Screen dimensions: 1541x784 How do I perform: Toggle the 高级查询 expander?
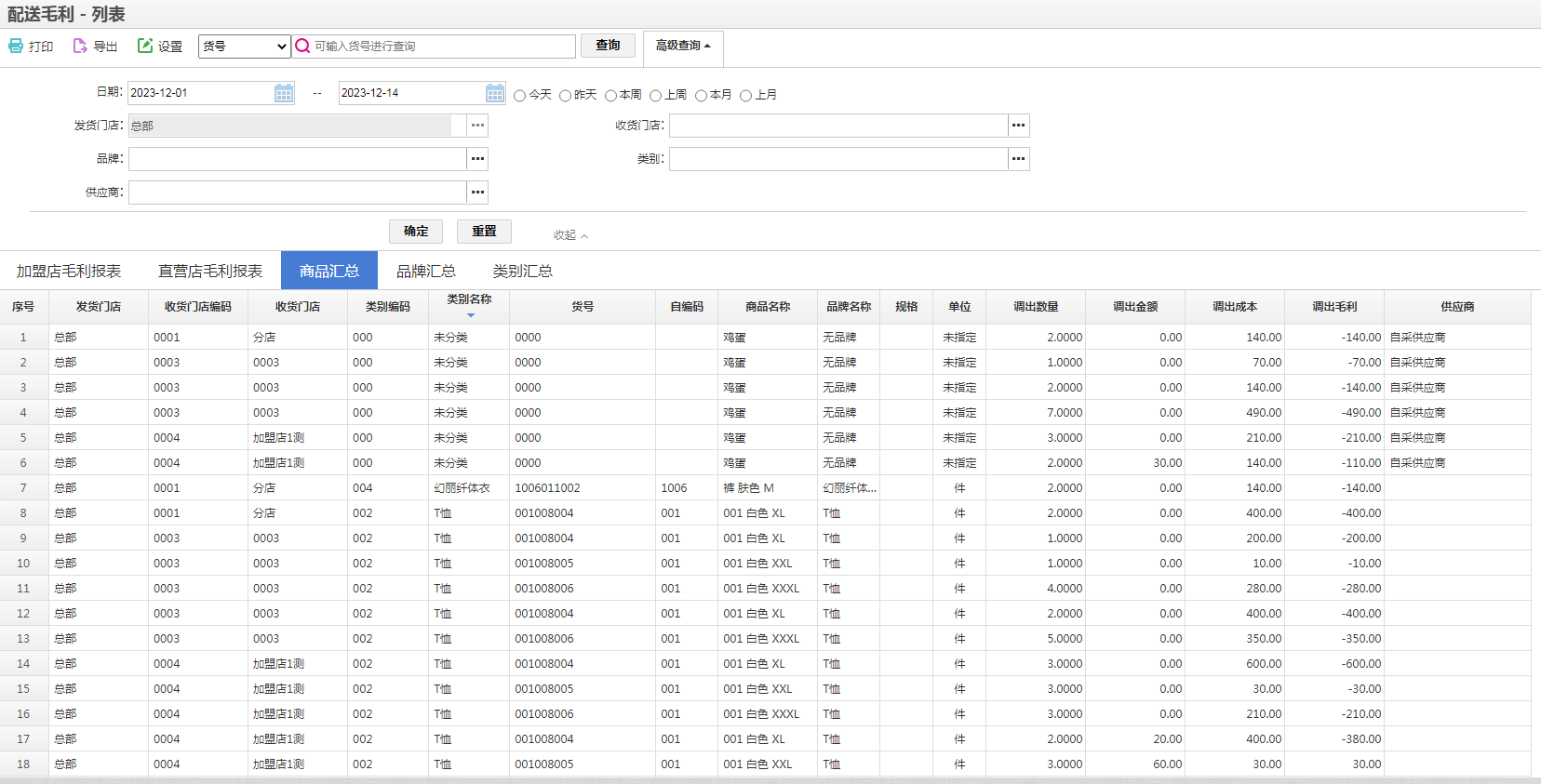(x=683, y=46)
